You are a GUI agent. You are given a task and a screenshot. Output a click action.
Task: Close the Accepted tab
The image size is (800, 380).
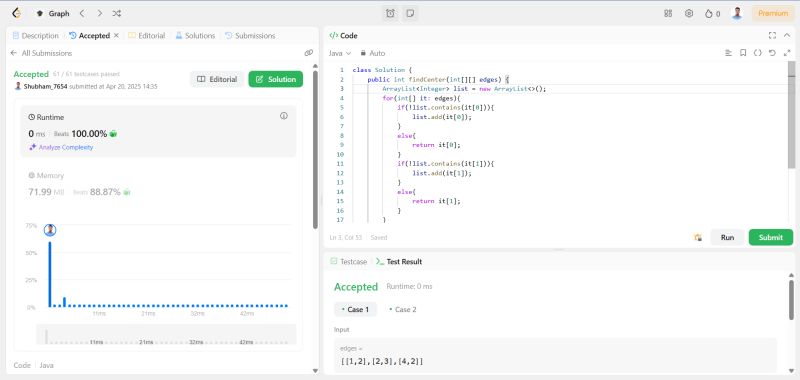[x=116, y=36]
